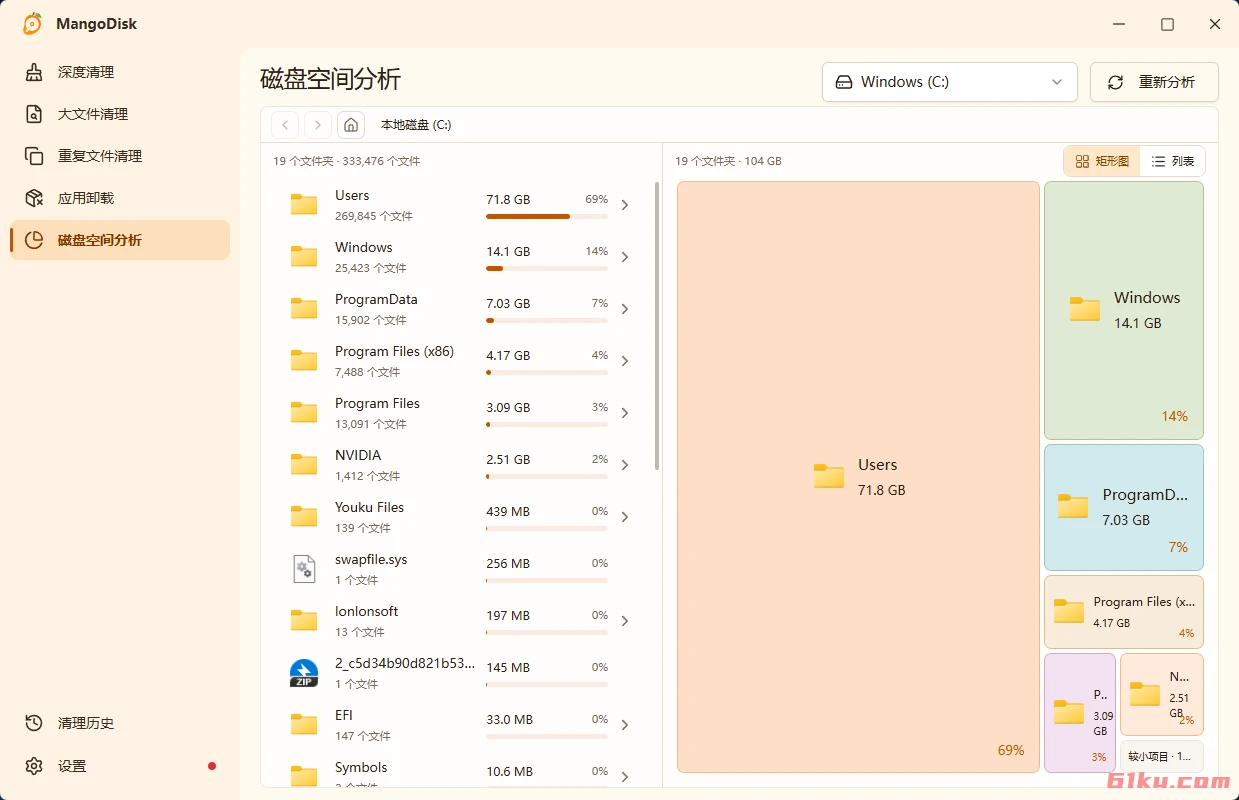Expand the Windows folder row chevron

click(625, 257)
